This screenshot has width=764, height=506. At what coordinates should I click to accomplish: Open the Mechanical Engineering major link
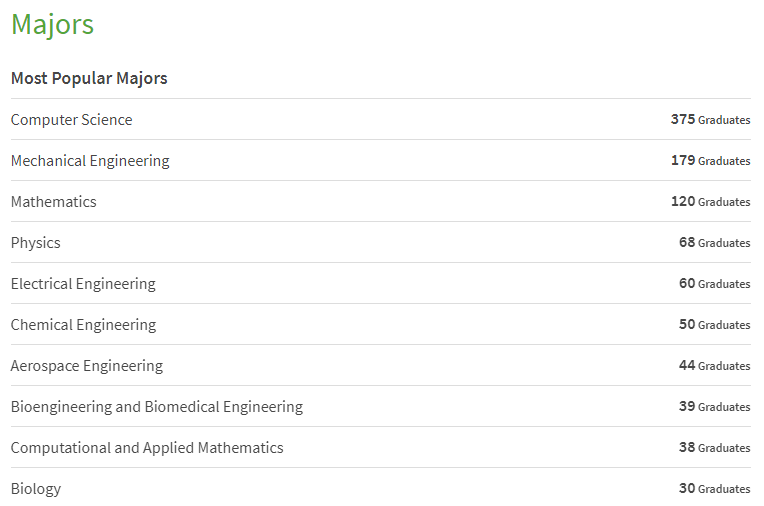click(x=90, y=161)
